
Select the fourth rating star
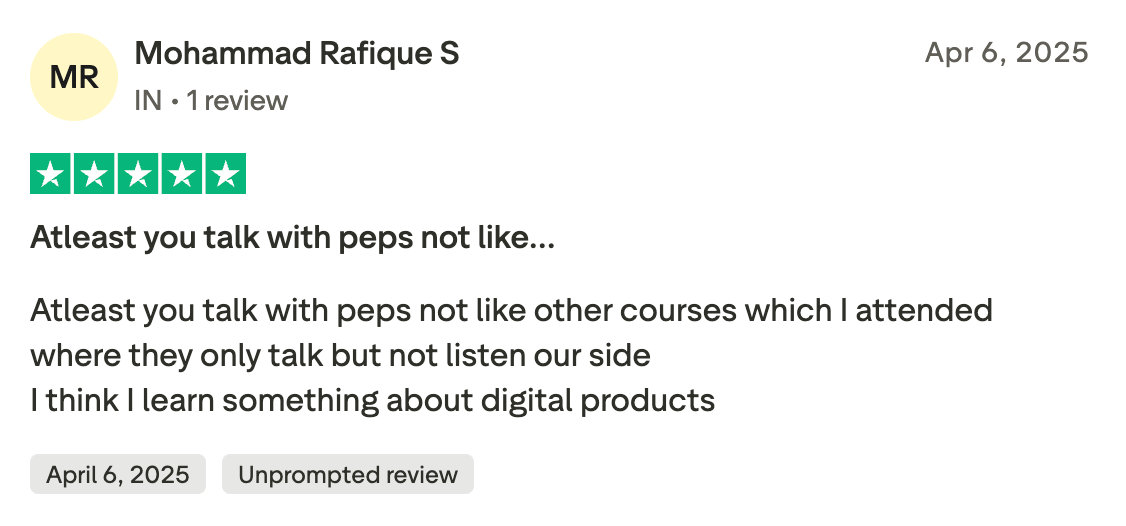pyautogui.click(x=182, y=175)
